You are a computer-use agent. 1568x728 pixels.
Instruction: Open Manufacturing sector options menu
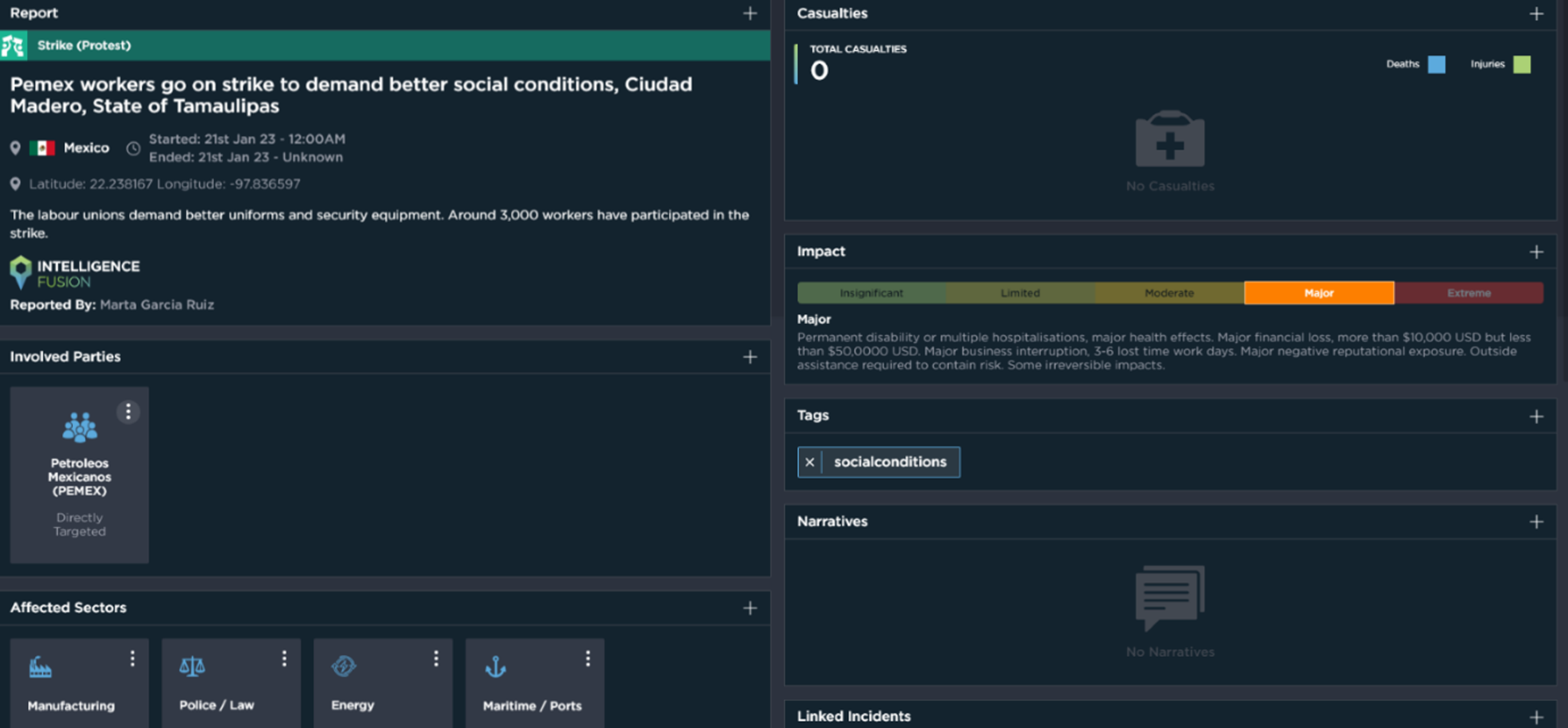[132, 658]
